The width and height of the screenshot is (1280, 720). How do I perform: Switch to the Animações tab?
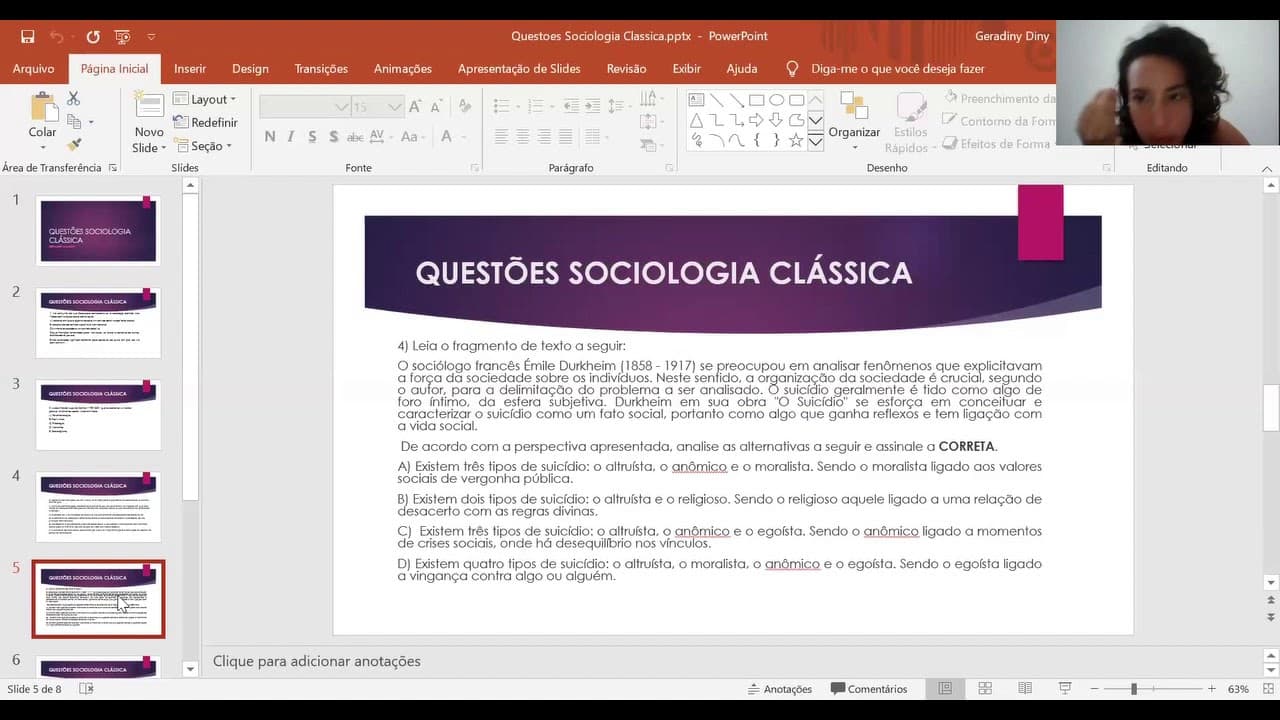(x=403, y=69)
